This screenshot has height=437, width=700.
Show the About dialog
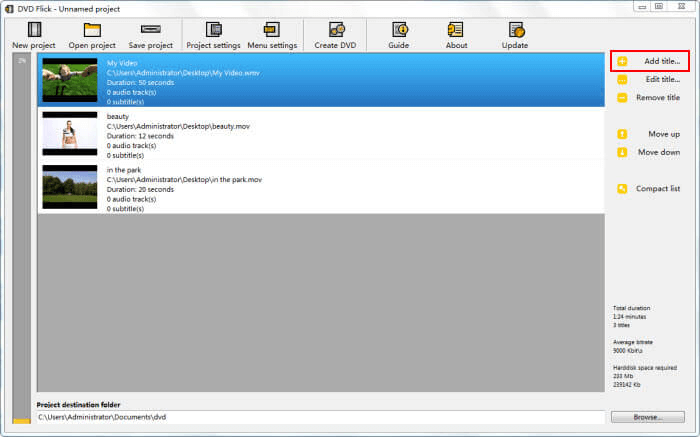click(456, 35)
